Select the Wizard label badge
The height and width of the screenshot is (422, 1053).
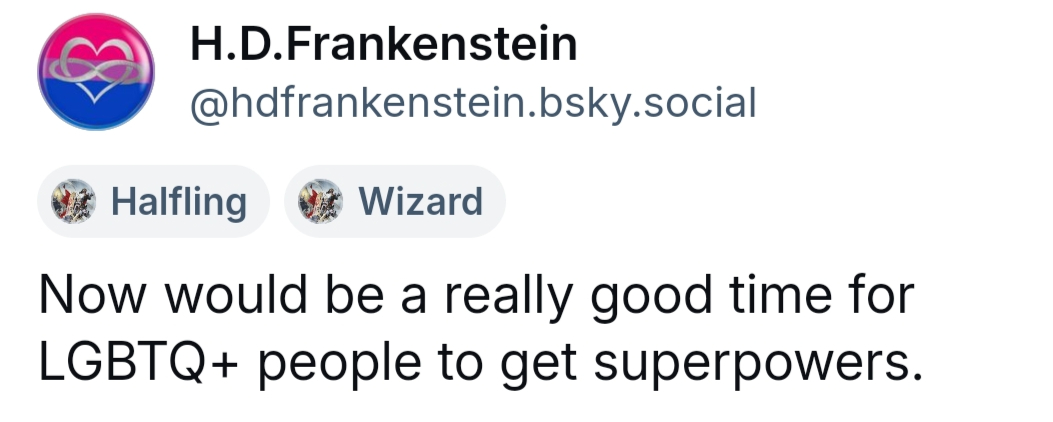click(x=395, y=202)
